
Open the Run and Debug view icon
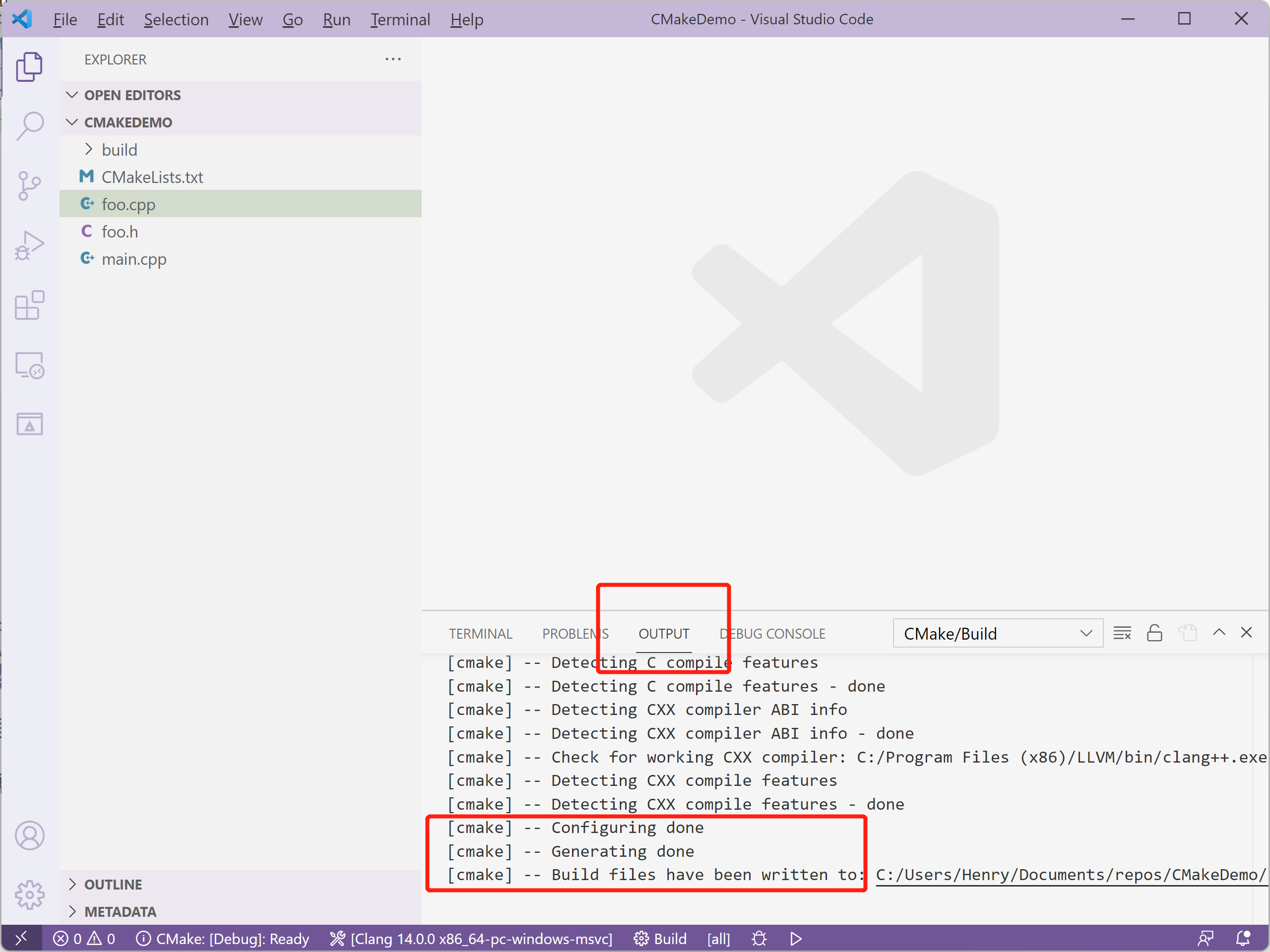click(29, 245)
